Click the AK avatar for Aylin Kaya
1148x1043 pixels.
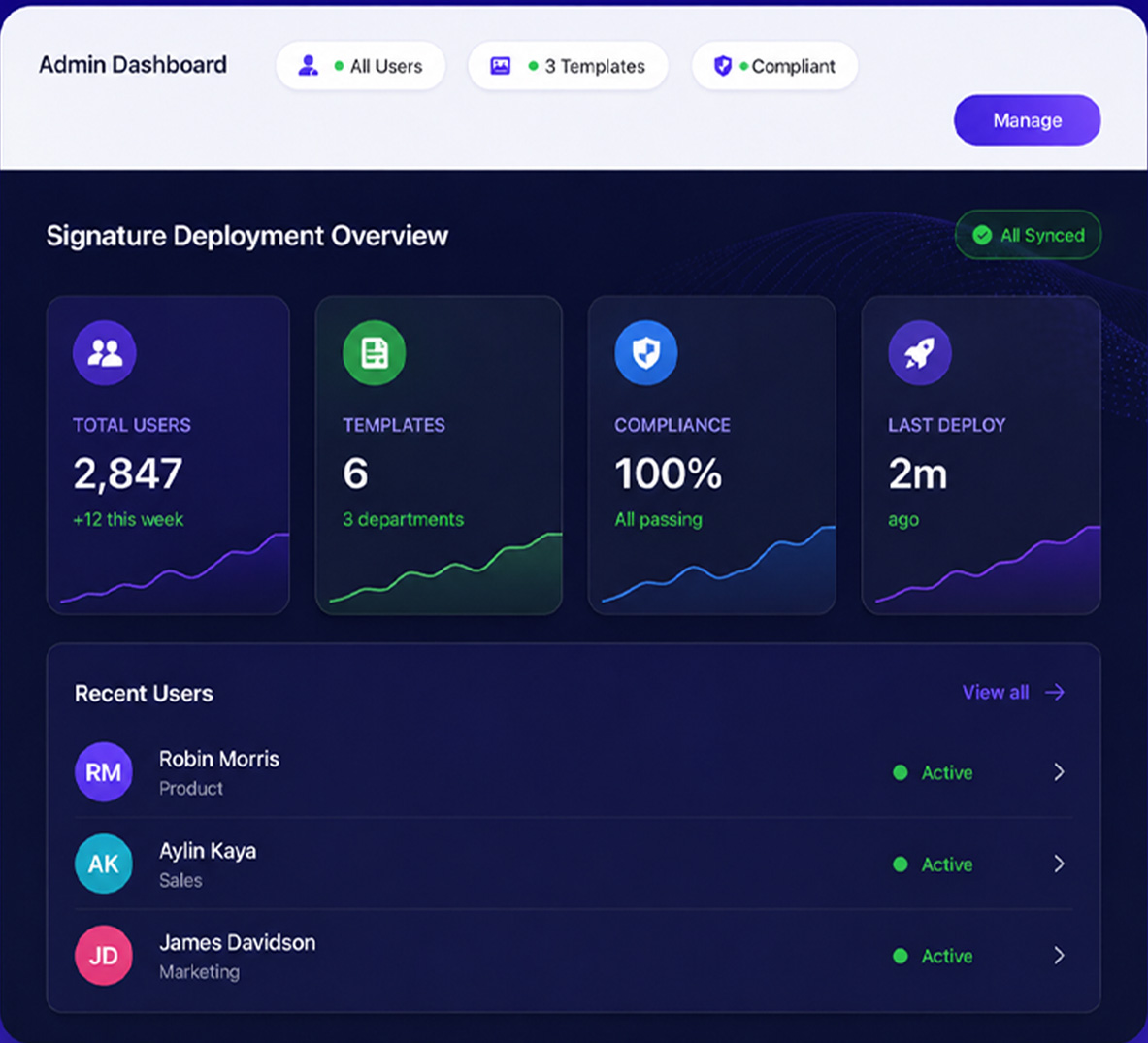[x=103, y=864]
